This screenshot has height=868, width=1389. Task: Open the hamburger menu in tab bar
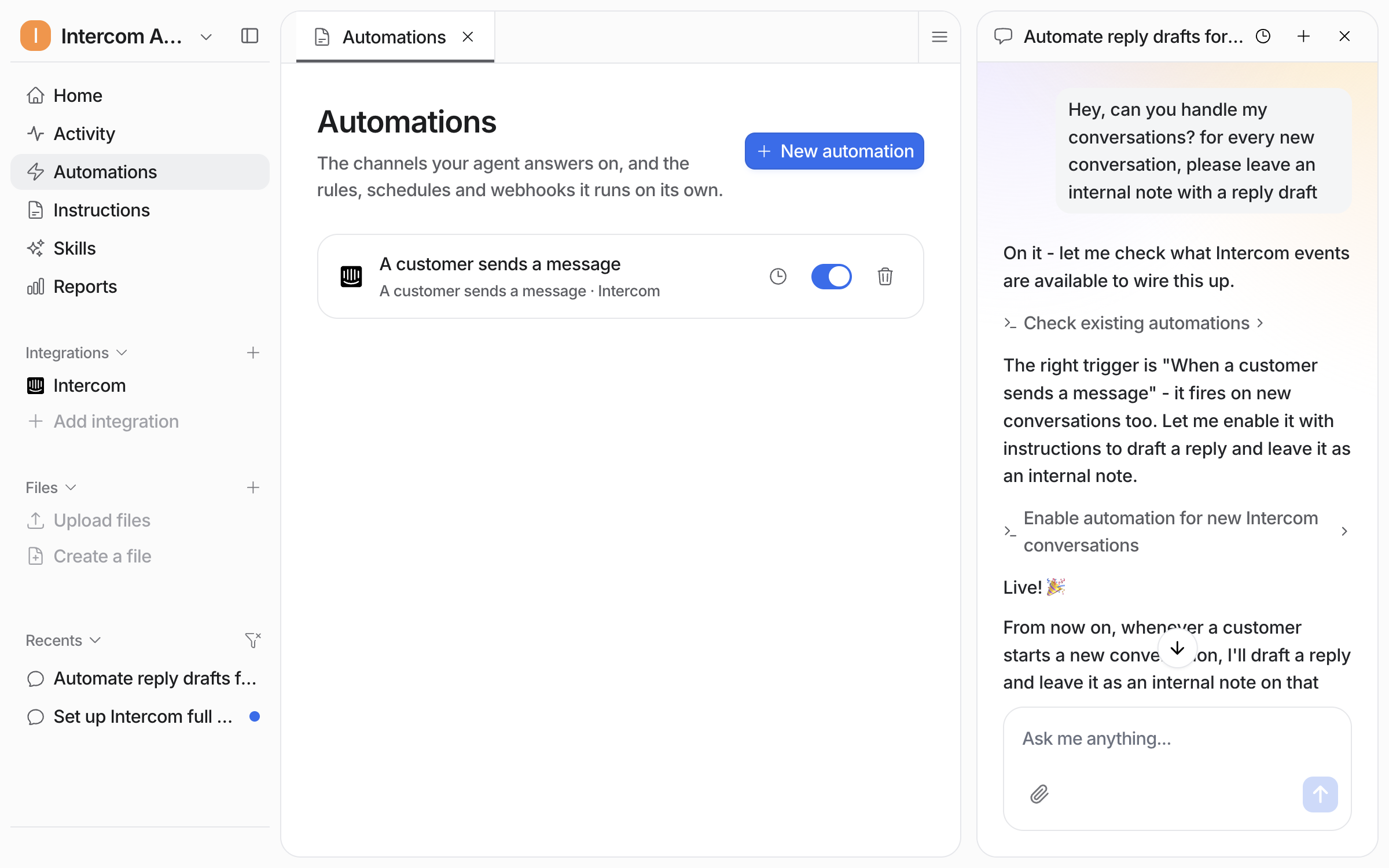pyautogui.click(x=939, y=37)
